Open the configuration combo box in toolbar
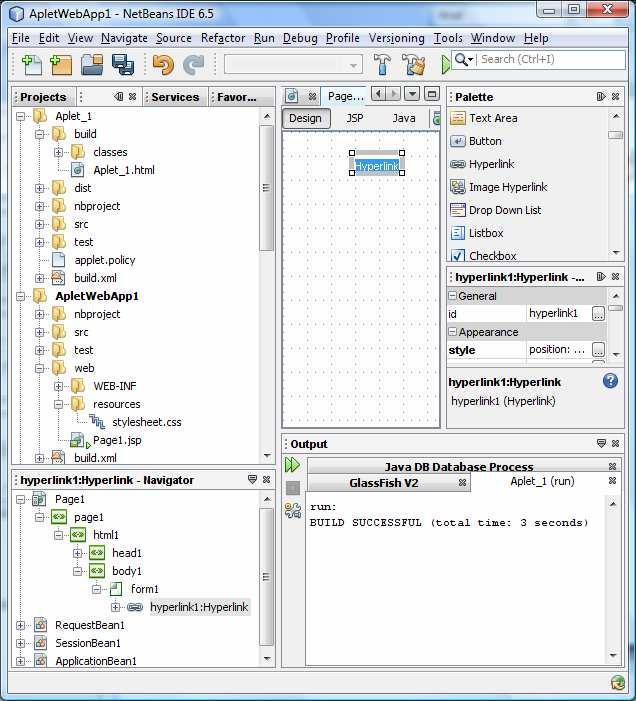This screenshot has height=701, width=636. (293, 65)
